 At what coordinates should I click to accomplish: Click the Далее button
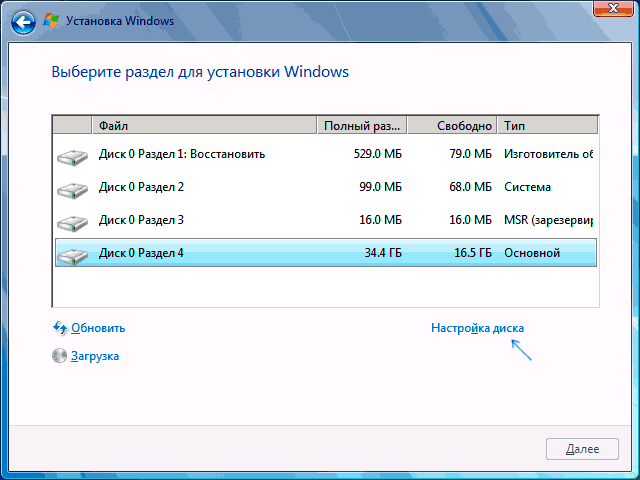582,449
